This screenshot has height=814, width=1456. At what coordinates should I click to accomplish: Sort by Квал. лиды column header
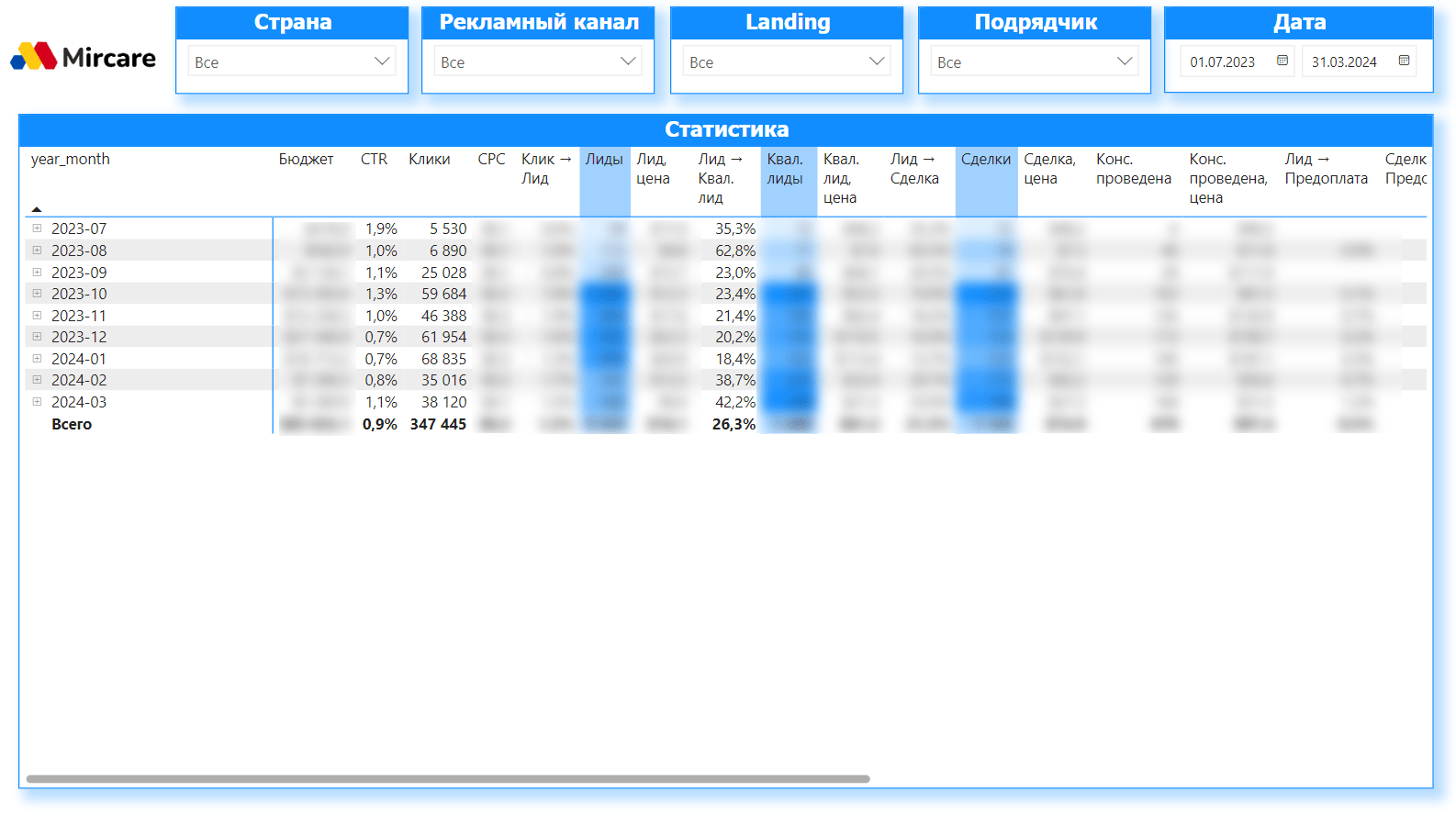[x=785, y=169]
